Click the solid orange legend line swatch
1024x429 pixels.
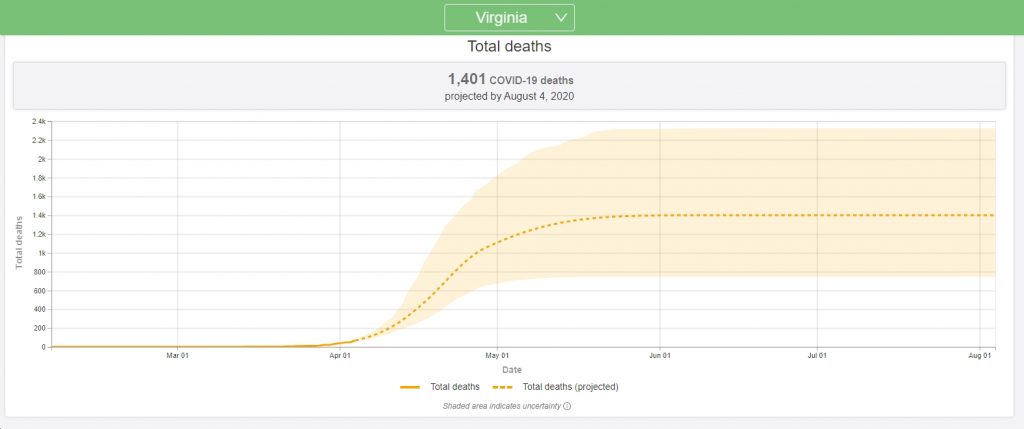(409, 387)
